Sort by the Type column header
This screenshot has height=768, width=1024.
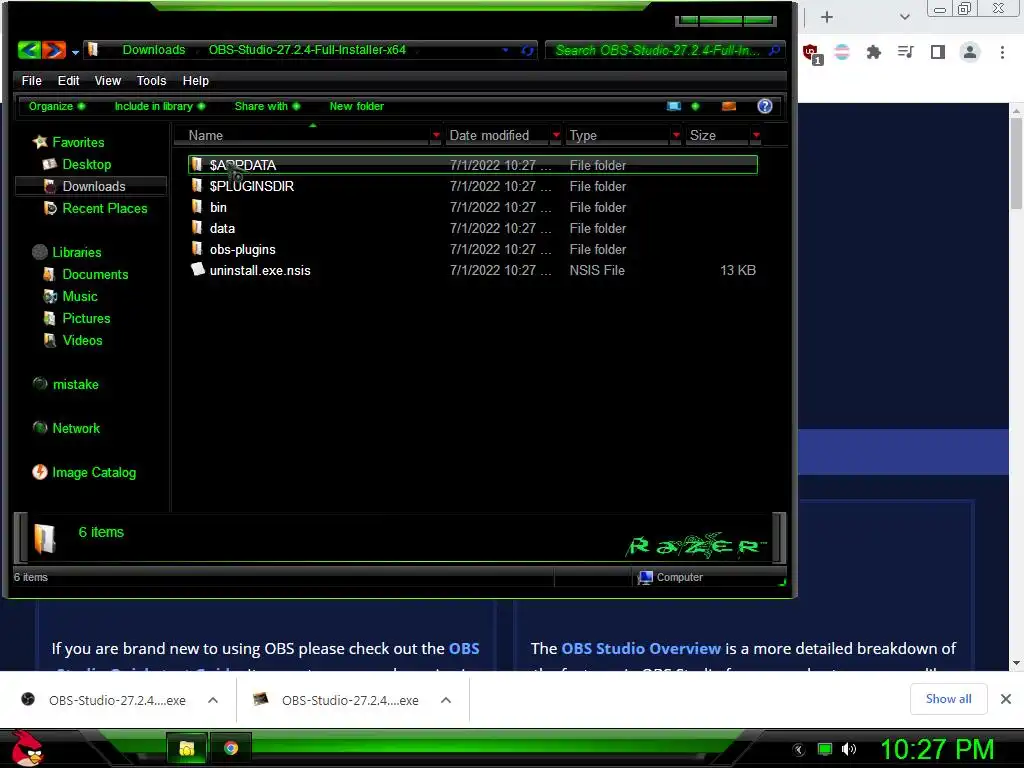[x=617, y=135]
